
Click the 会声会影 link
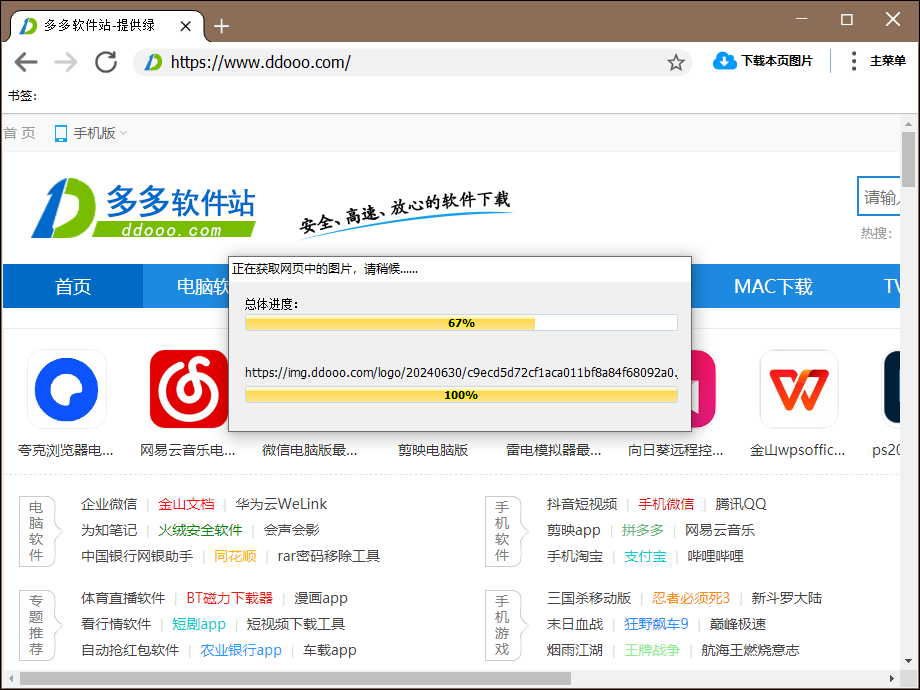pyautogui.click(x=292, y=530)
